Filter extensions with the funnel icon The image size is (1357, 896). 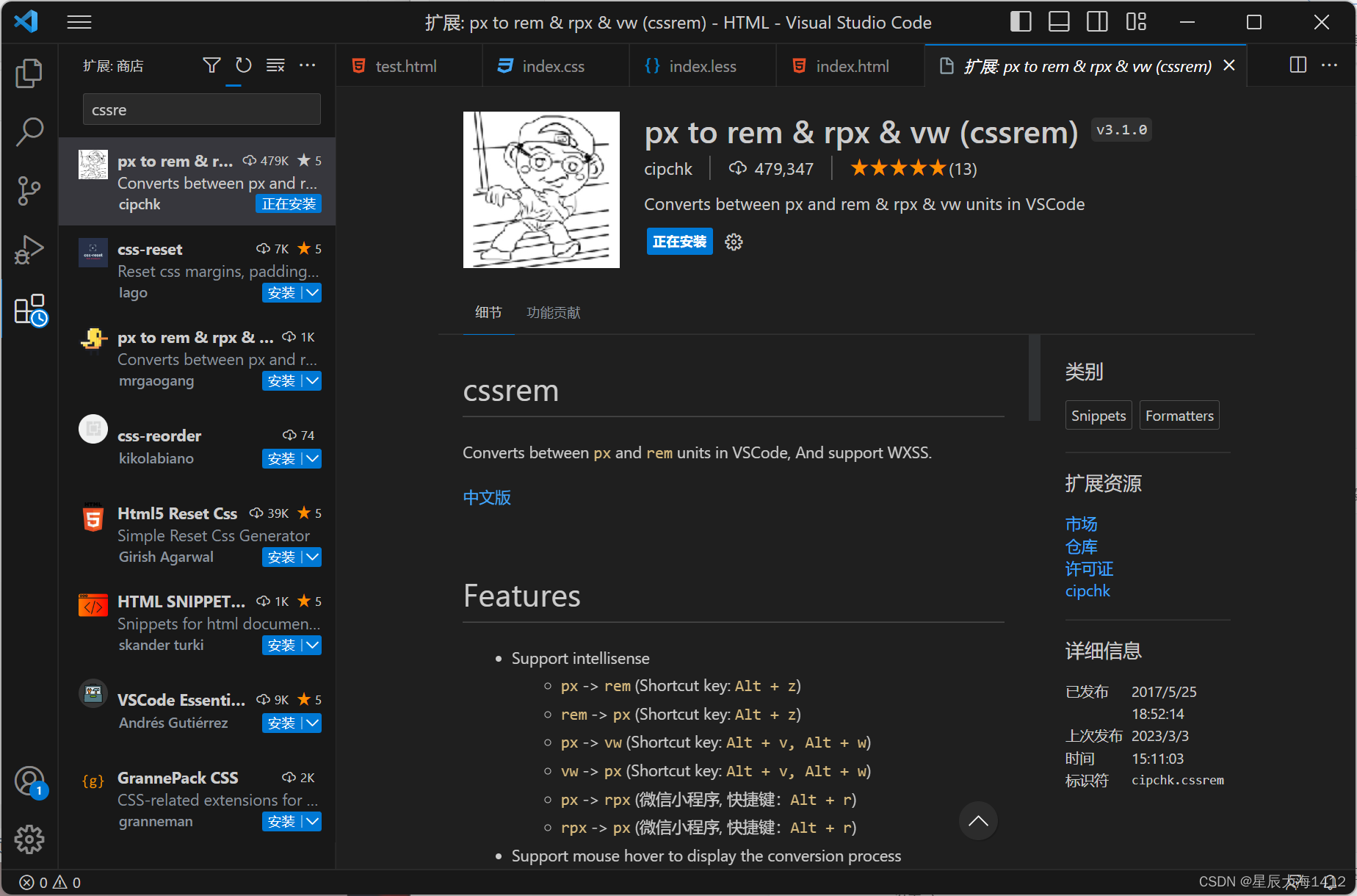pyautogui.click(x=211, y=66)
